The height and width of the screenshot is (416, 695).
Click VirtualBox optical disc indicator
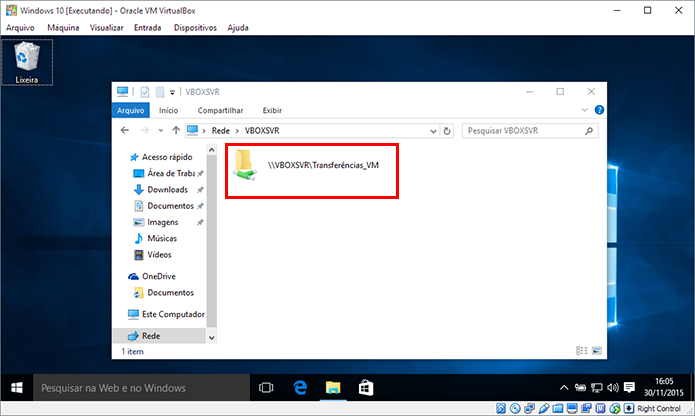click(x=515, y=408)
